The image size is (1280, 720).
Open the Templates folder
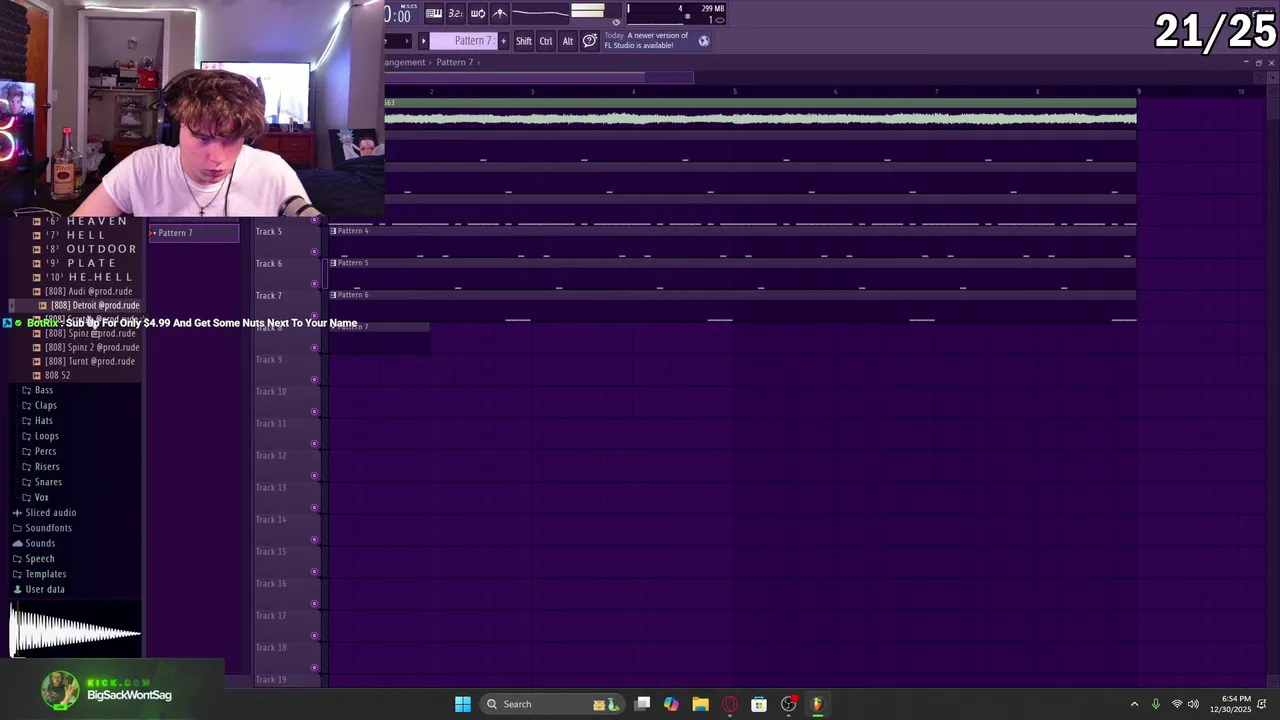(40, 574)
